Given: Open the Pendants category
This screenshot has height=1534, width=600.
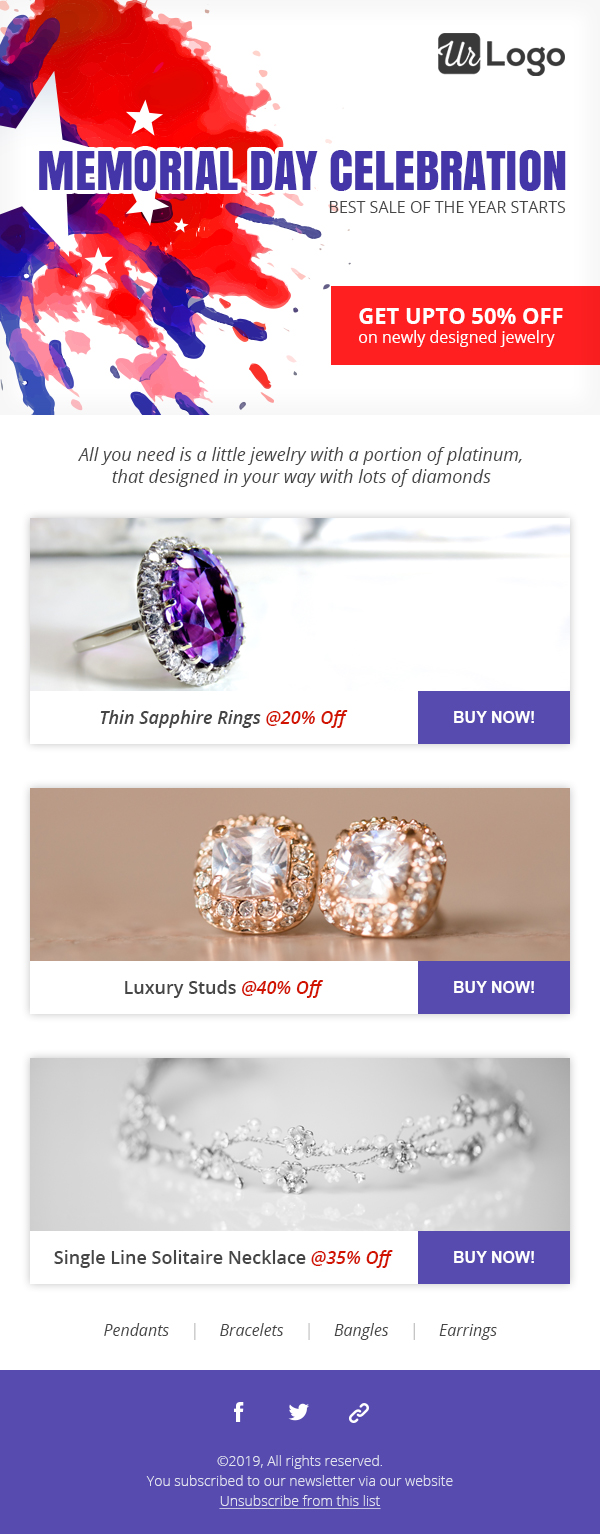Looking at the screenshot, I should (136, 1330).
